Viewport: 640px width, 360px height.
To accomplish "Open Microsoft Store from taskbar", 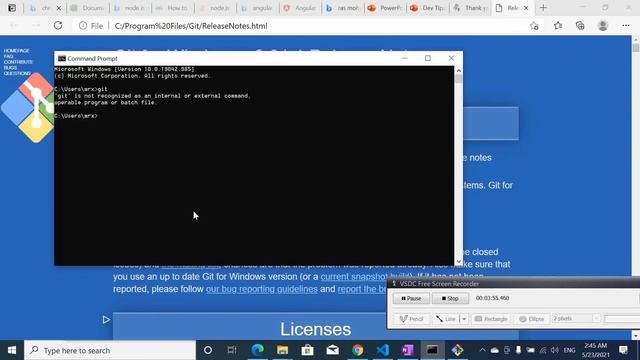I will click(307, 350).
